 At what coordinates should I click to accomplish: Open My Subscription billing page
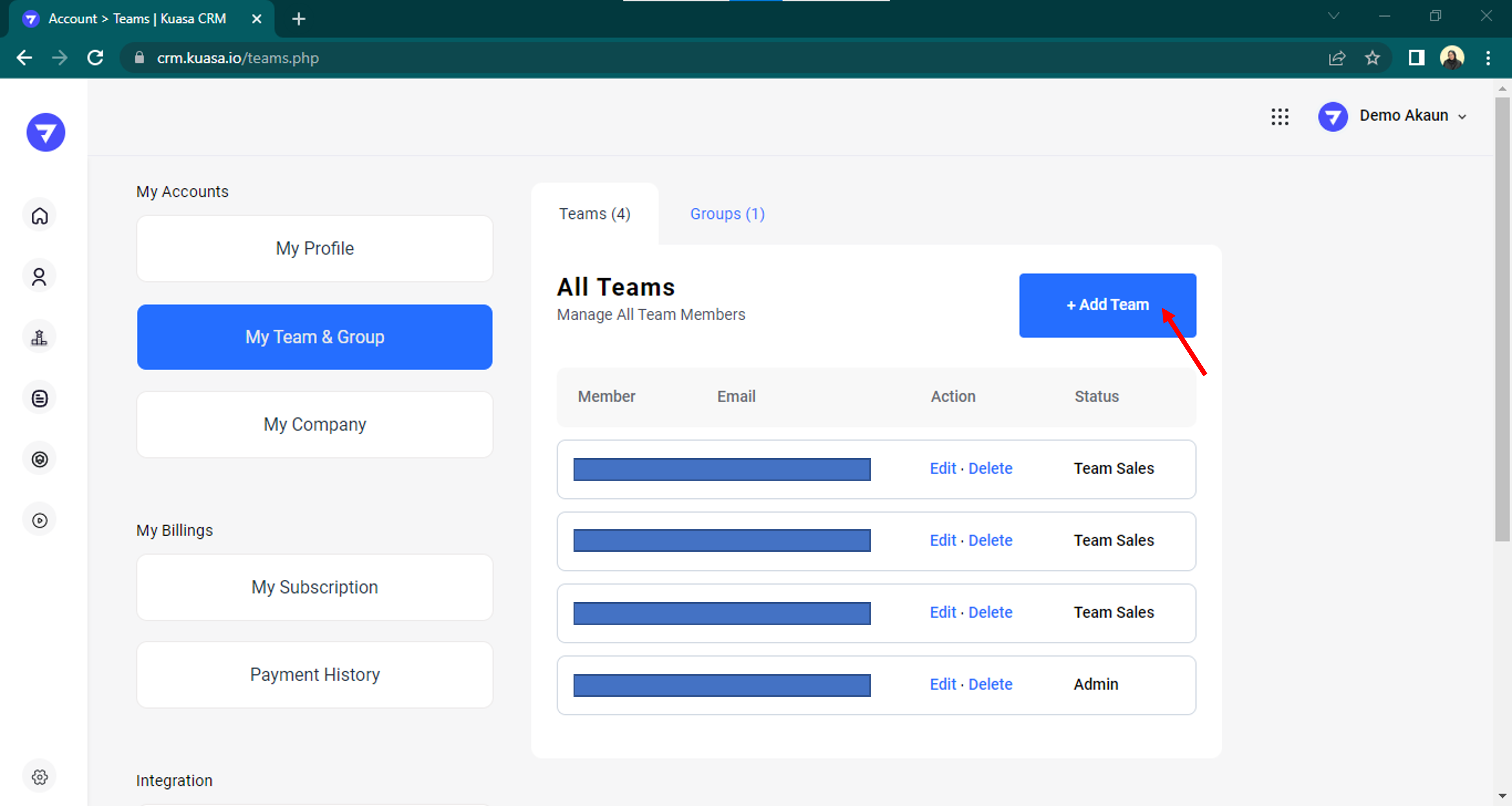coord(315,587)
